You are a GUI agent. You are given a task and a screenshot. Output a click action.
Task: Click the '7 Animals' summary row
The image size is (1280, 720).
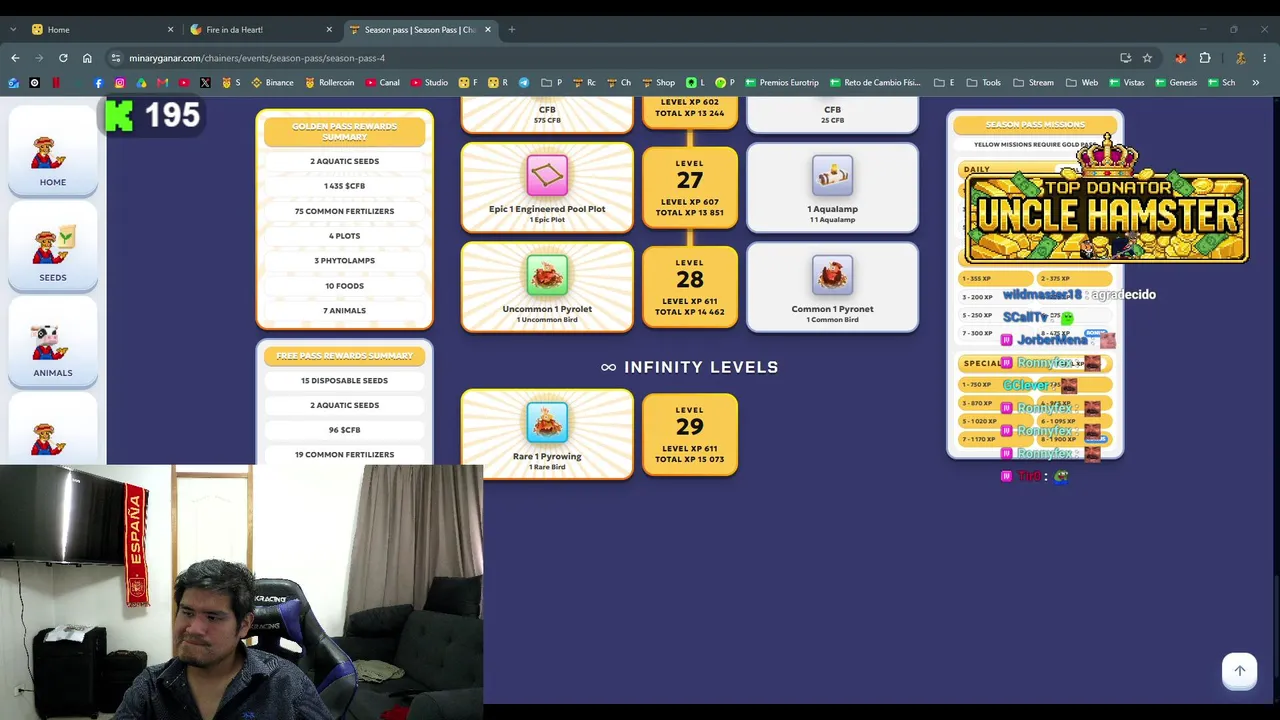point(344,311)
